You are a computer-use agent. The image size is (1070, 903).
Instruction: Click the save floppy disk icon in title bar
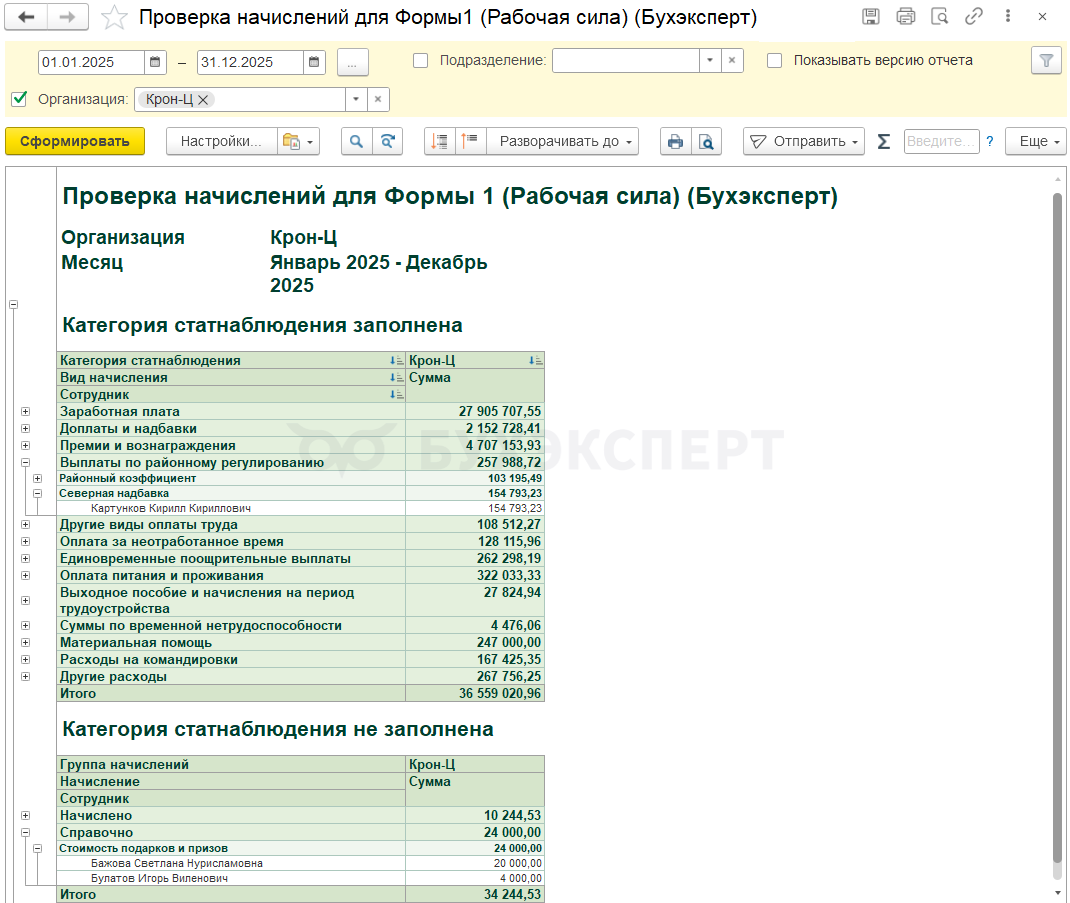point(871,17)
